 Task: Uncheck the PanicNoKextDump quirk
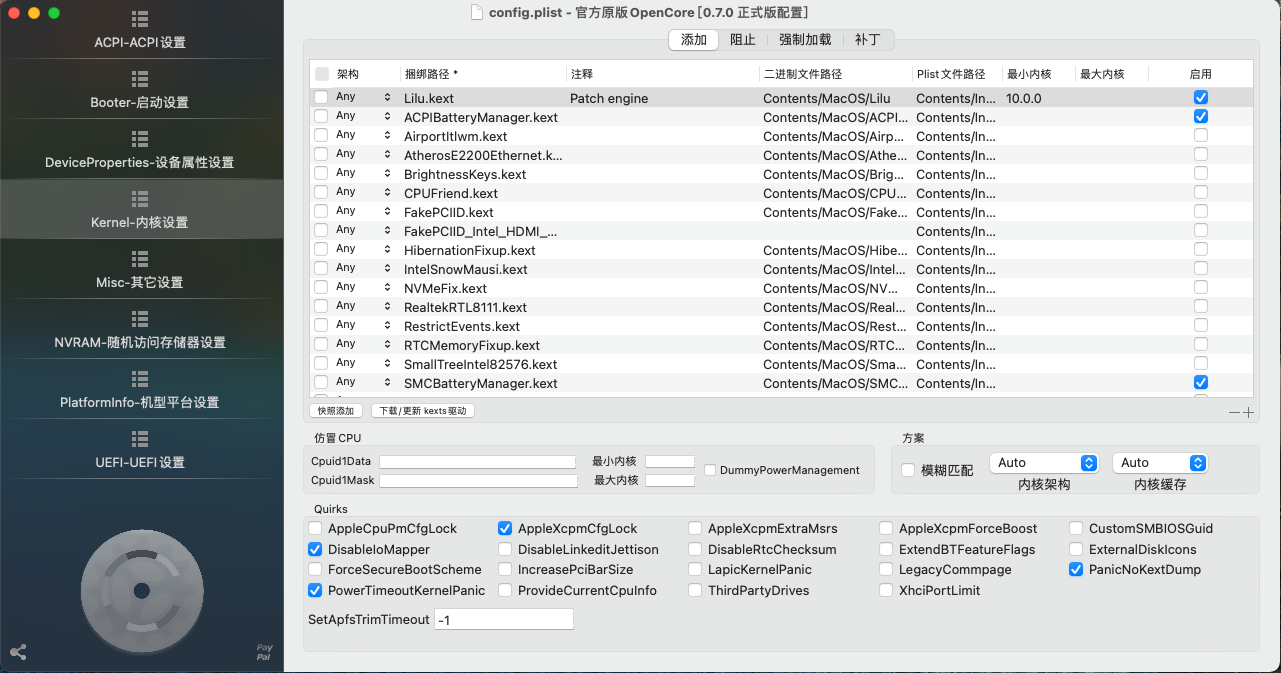click(1076, 569)
